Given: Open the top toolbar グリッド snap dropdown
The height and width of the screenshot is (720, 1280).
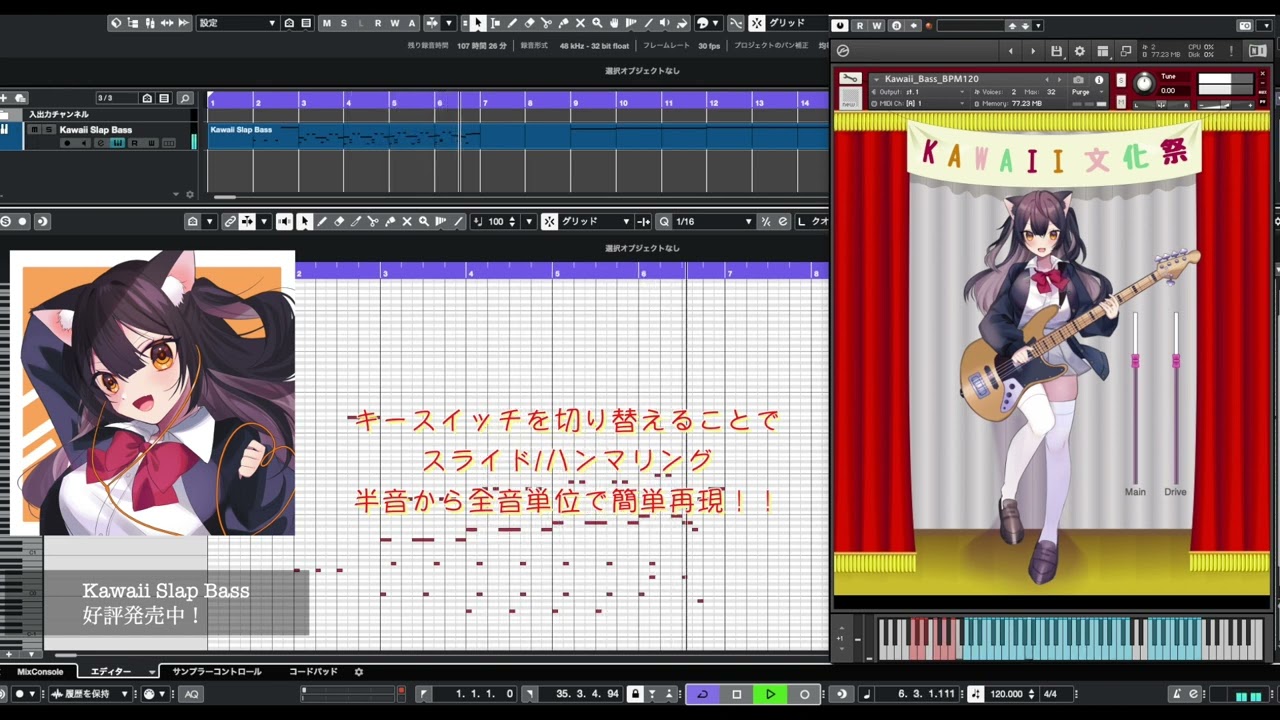Looking at the screenshot, I should click(x=797, y=23).
